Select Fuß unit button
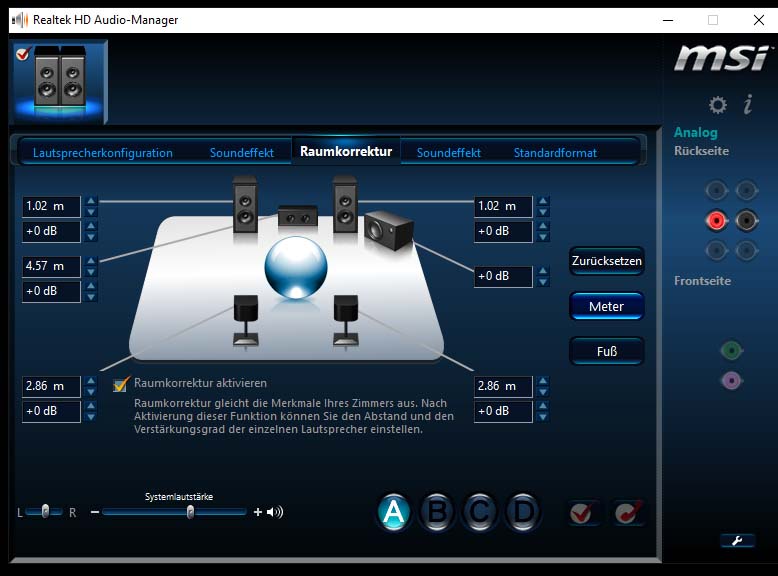 tap(606, 351)
